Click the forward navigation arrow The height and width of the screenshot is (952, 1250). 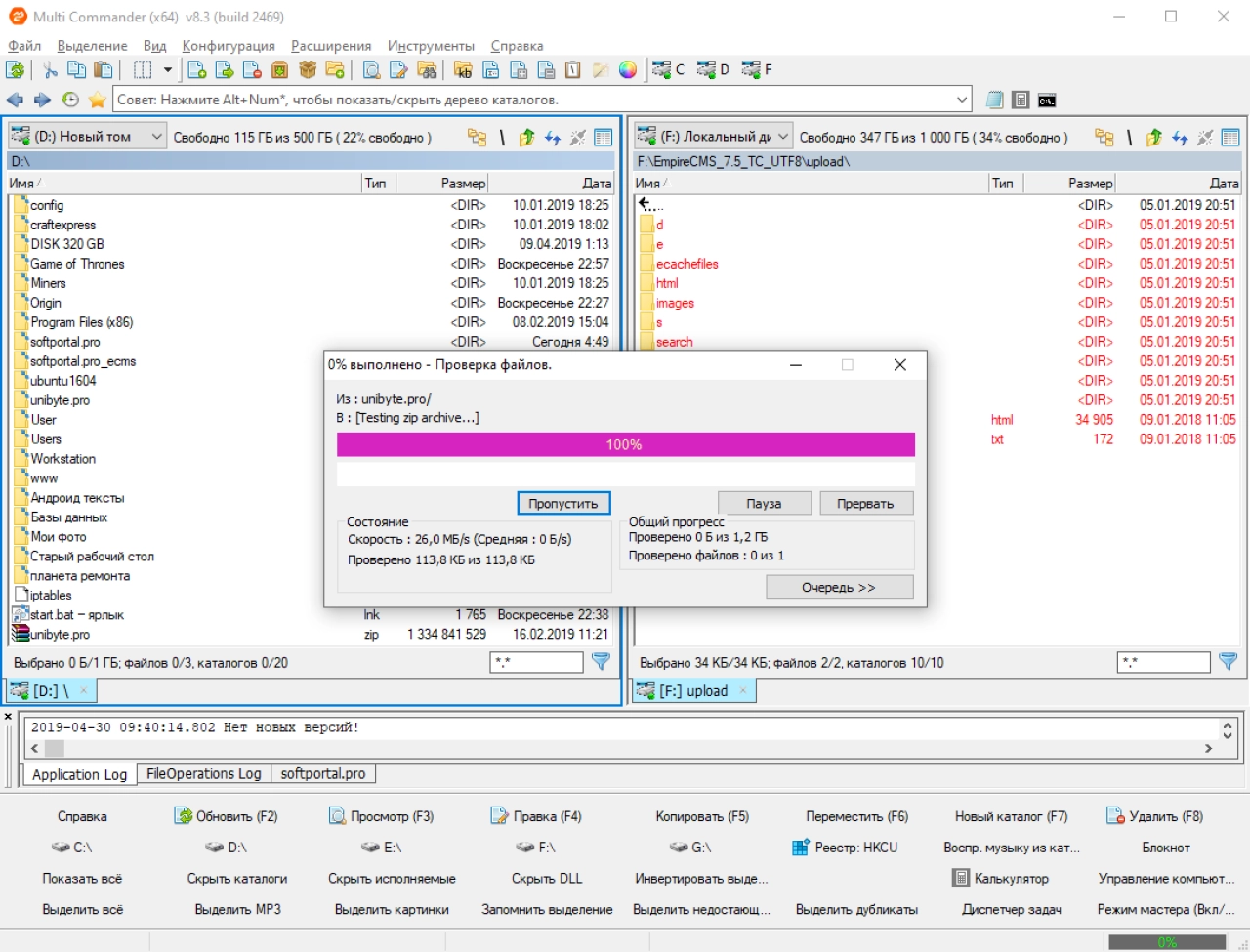click(x=42, y=100)
